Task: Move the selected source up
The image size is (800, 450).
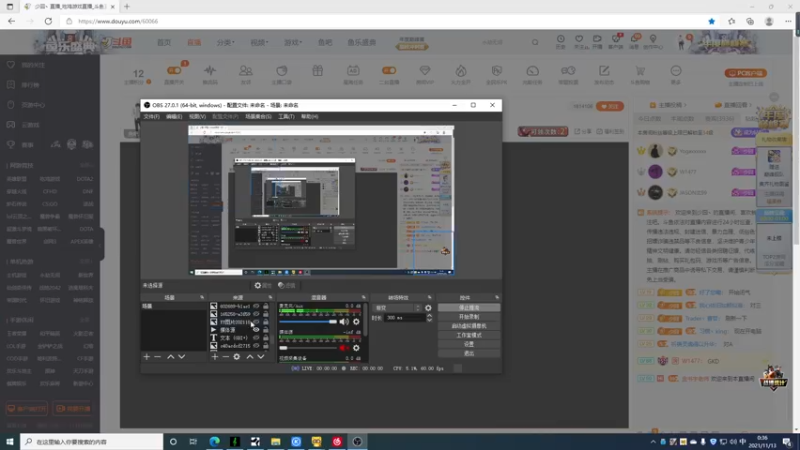Action: [250, 357]
